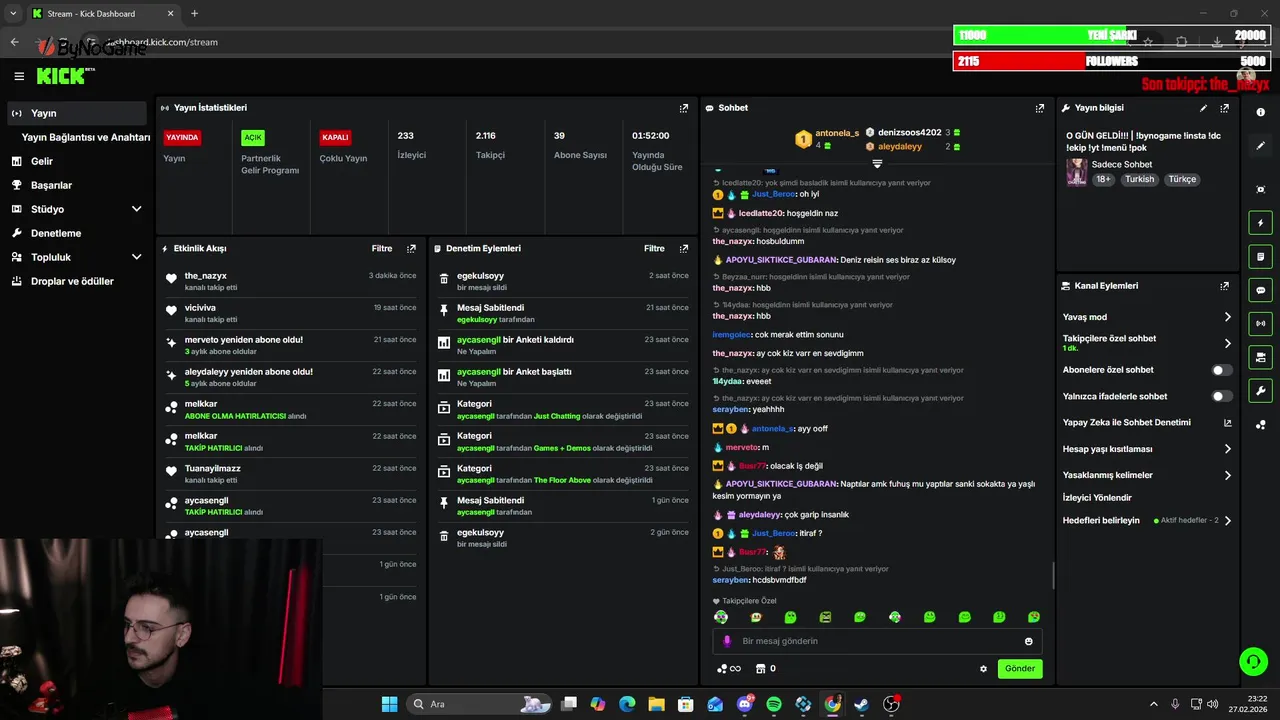This screenshot has width=1280, height=720.
Task: Expand the Topluluk sidebar section
Action: (136, 257)
